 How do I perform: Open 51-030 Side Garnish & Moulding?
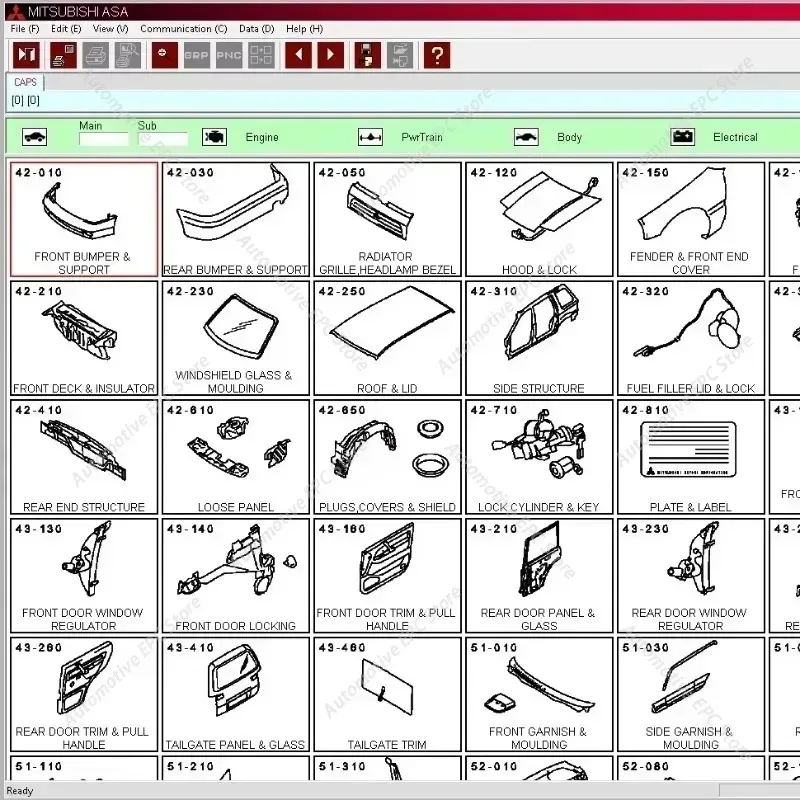pos(691,694)
